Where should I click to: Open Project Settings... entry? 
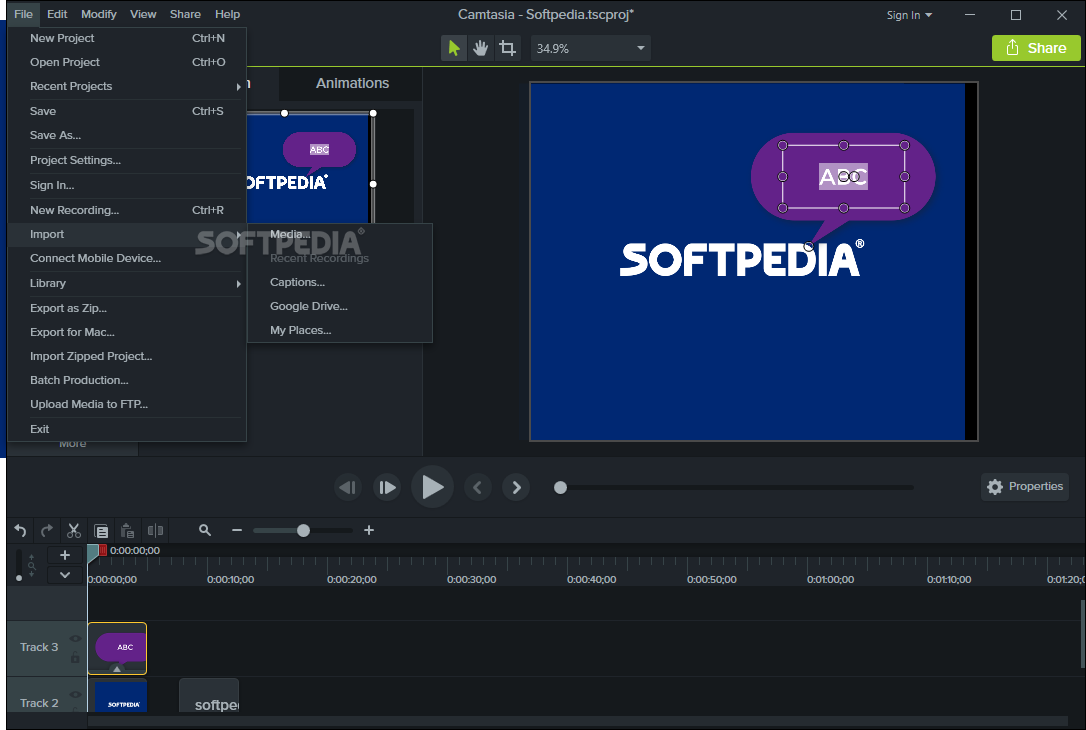click(x=127, y=160)
